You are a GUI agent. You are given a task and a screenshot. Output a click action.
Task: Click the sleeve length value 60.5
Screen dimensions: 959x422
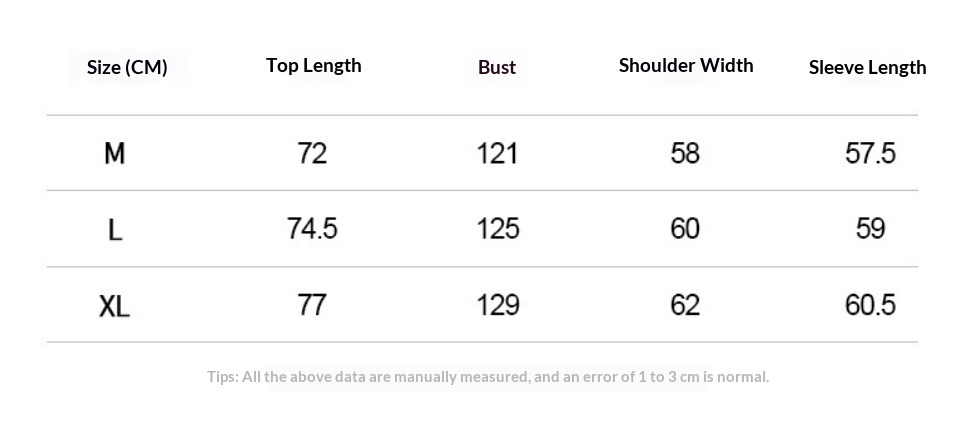870,305
